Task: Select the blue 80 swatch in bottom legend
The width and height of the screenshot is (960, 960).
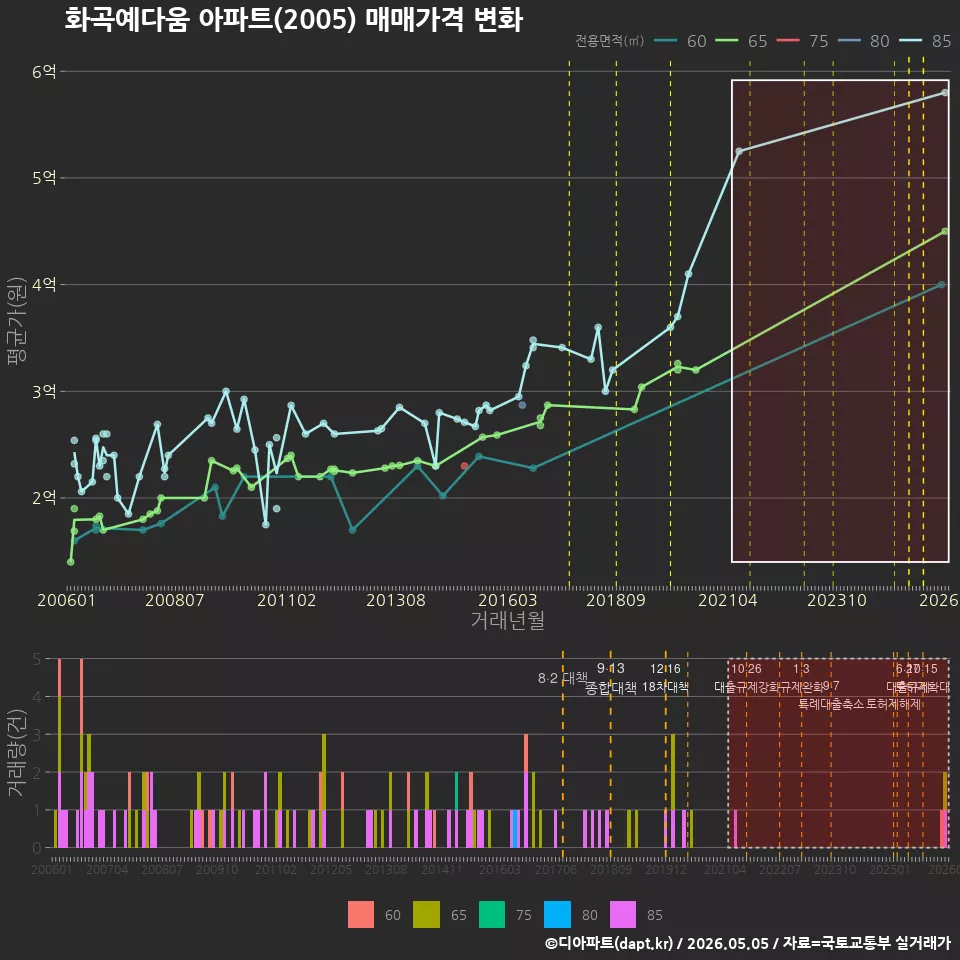Action: point(557,915)
